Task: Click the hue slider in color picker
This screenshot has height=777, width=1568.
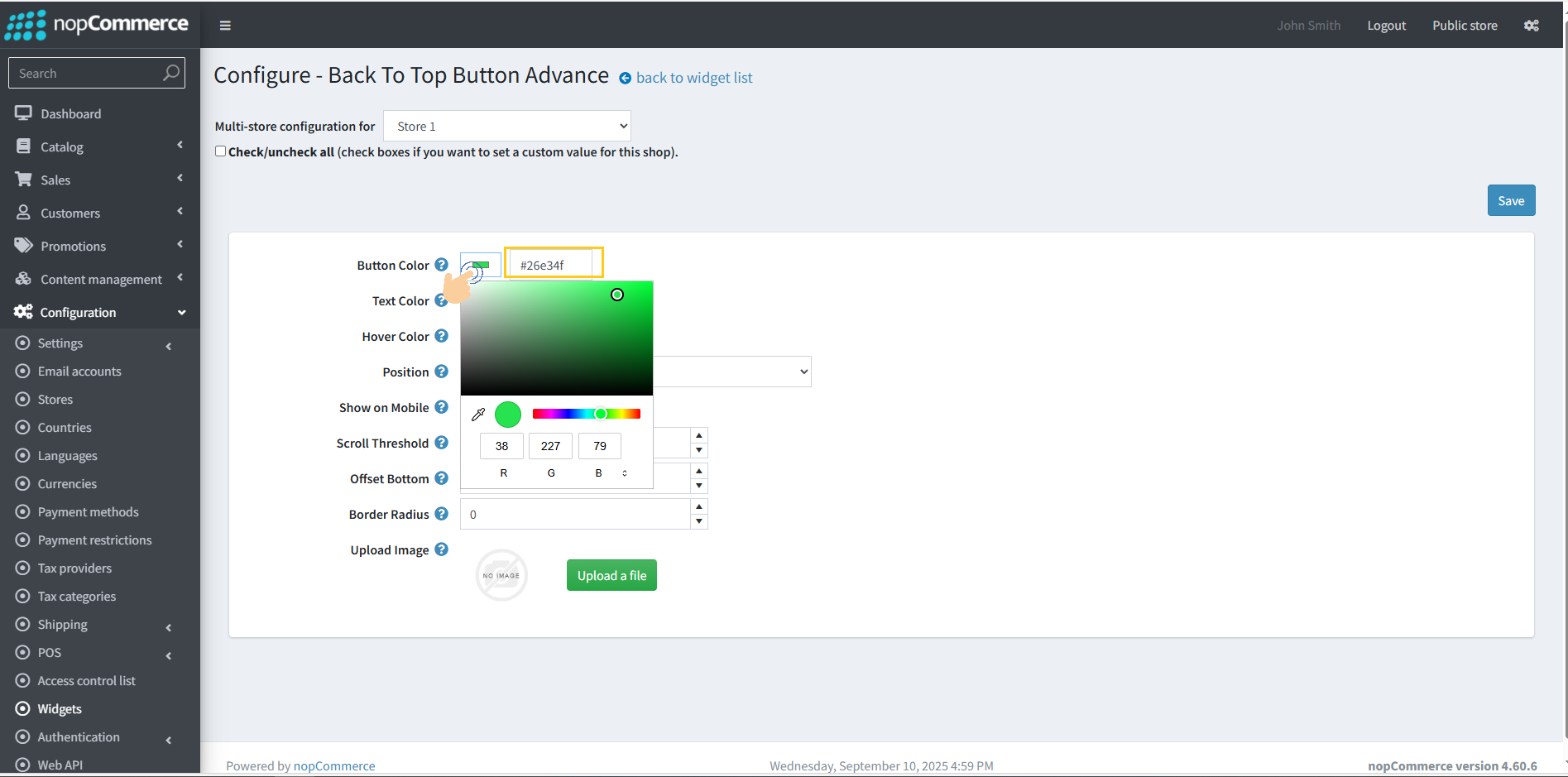Action: coord(586,414)
